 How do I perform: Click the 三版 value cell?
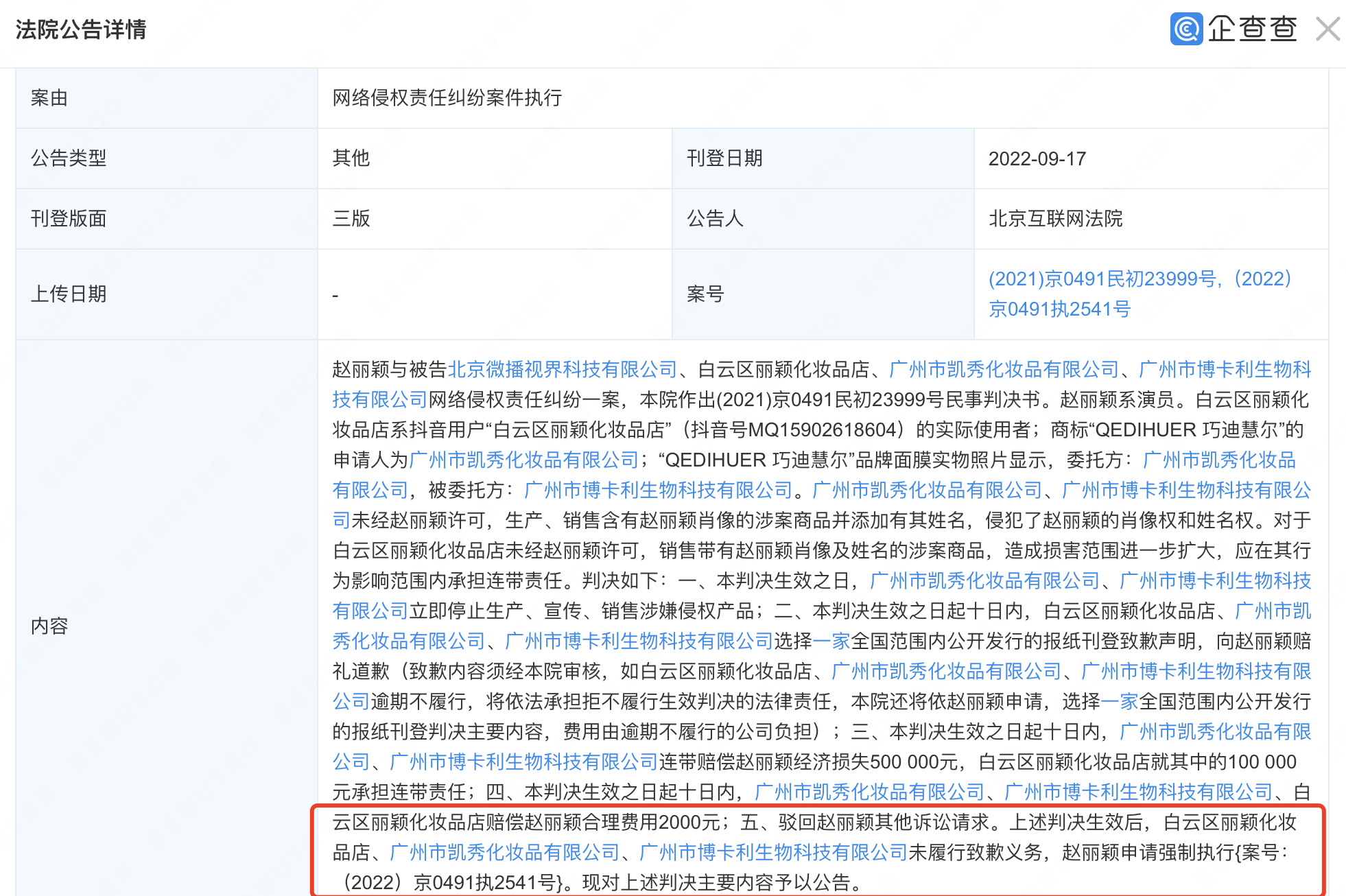pyautogui.click(x=495, y=219)
